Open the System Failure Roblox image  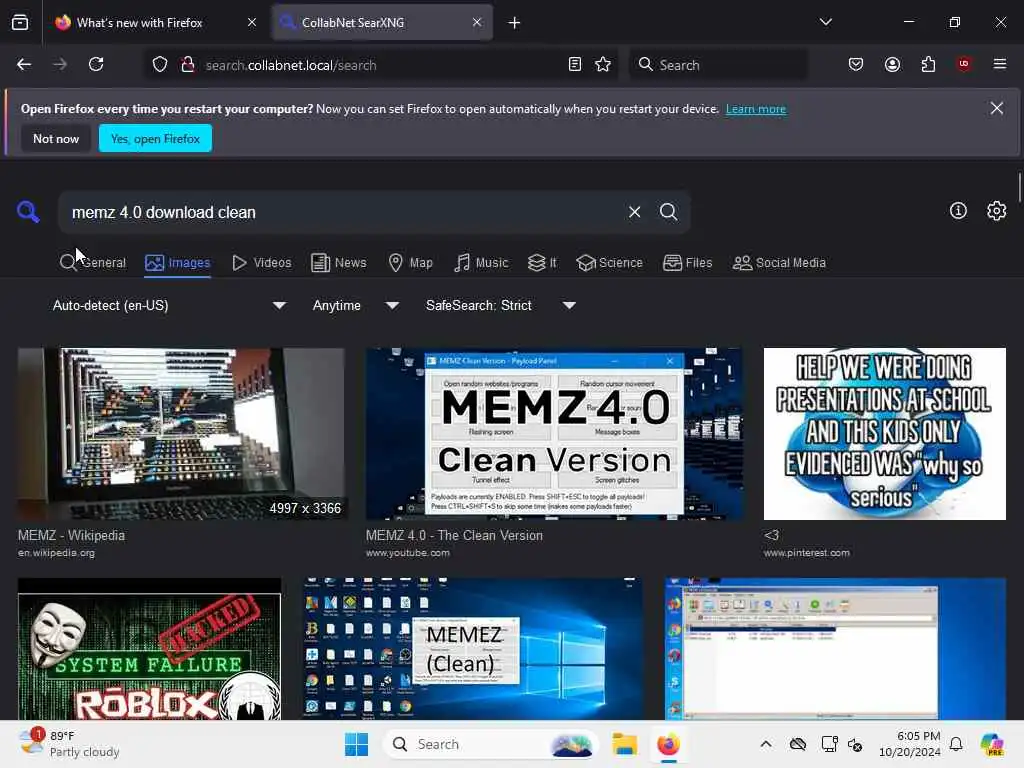[x=150, y=649]
